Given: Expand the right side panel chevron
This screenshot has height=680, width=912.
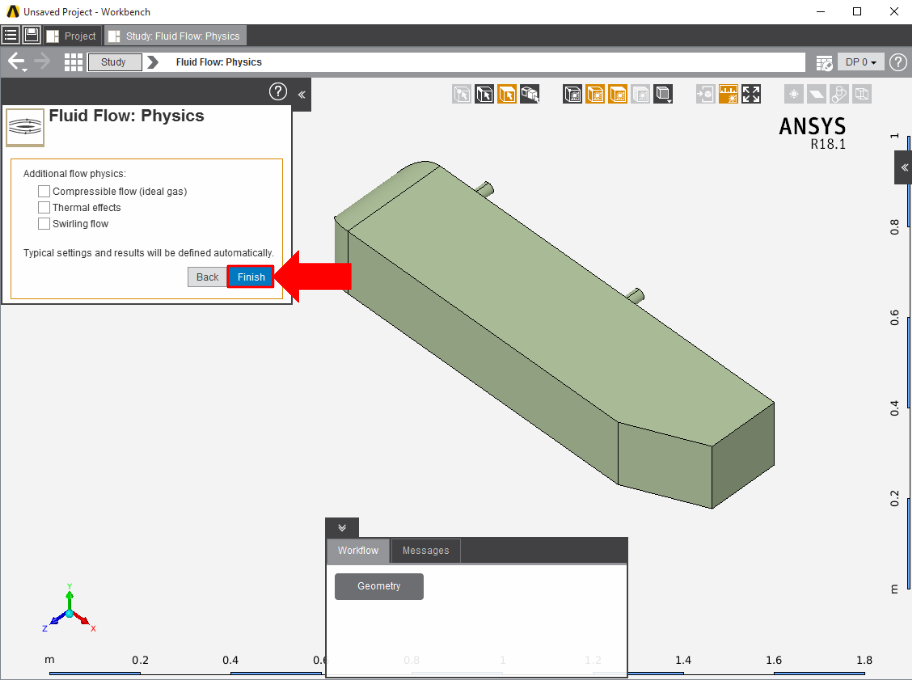Looking at the screenshot, I should coord(904,168).
